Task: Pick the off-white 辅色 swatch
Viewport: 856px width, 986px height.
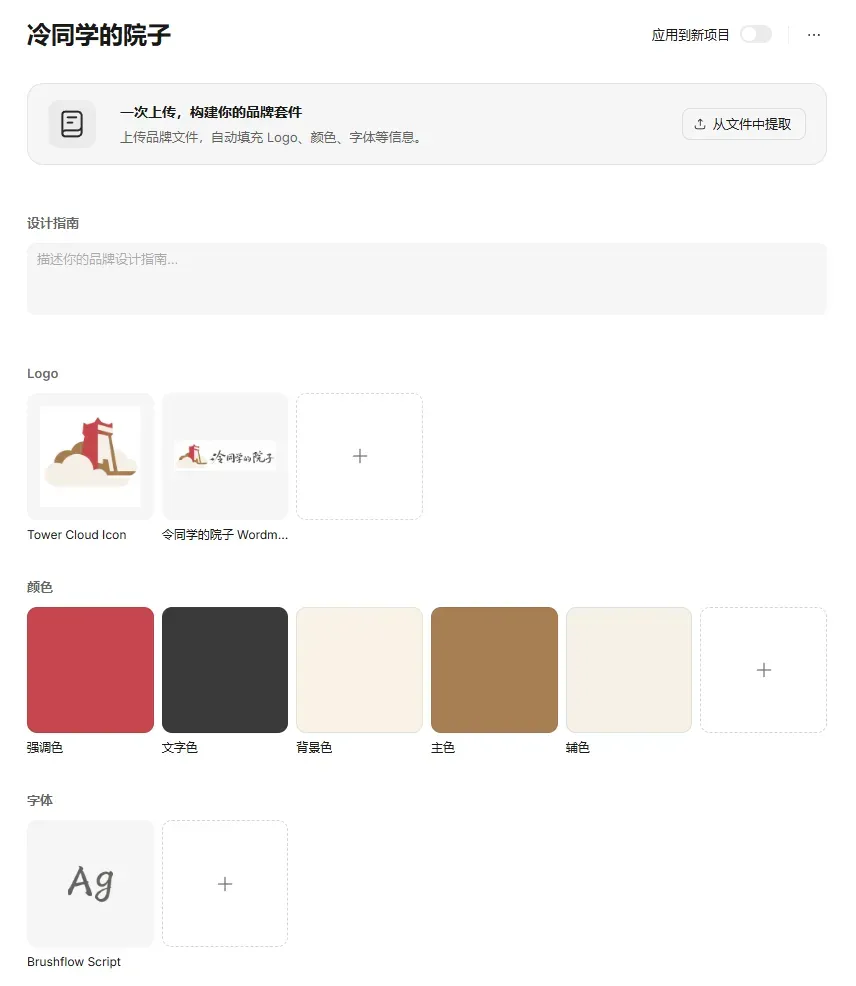Action: (629, 670)
